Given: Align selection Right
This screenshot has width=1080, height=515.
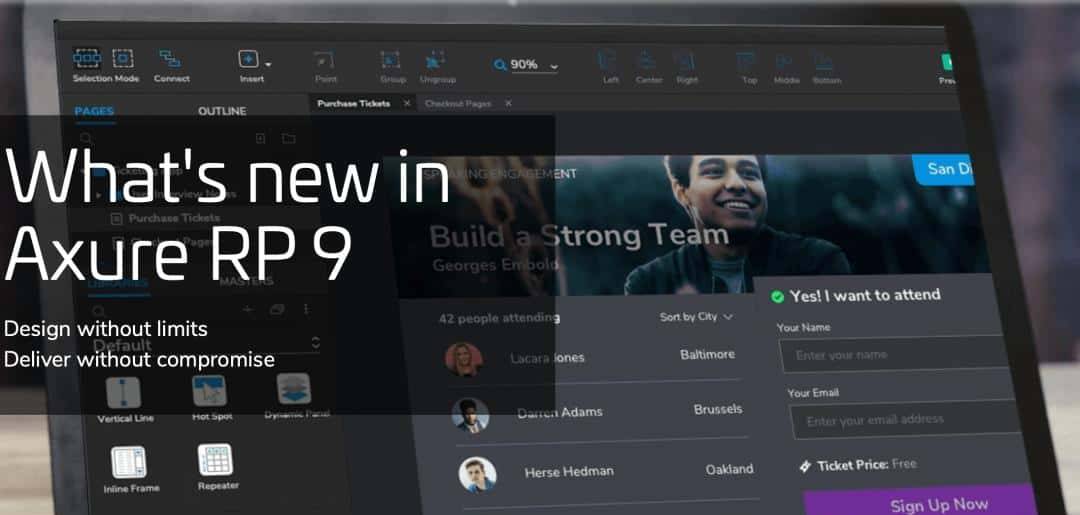Looking at the screenshot, I should 685,61.
